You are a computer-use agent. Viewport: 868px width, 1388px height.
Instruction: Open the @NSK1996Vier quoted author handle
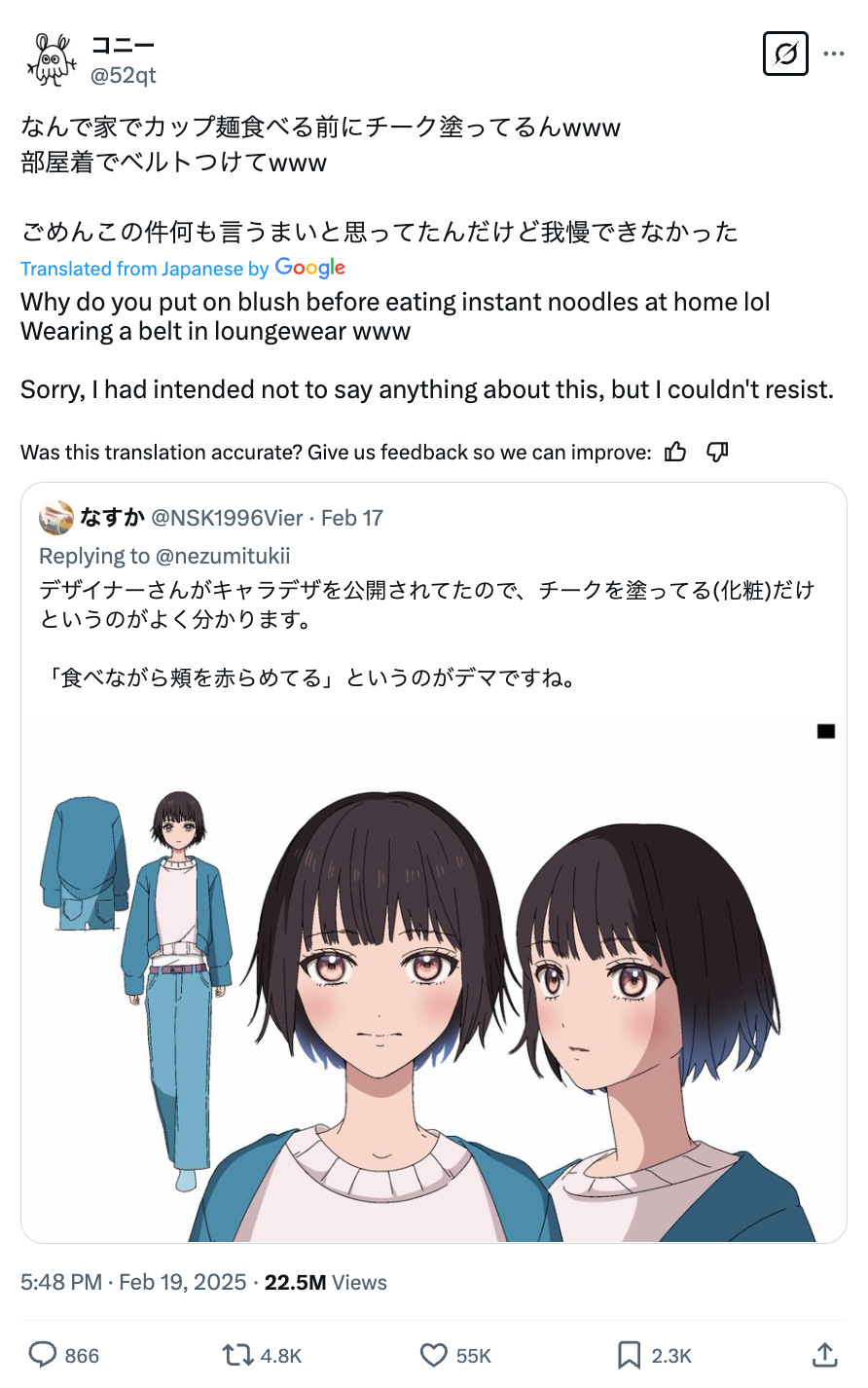click(x=227, y=518)
